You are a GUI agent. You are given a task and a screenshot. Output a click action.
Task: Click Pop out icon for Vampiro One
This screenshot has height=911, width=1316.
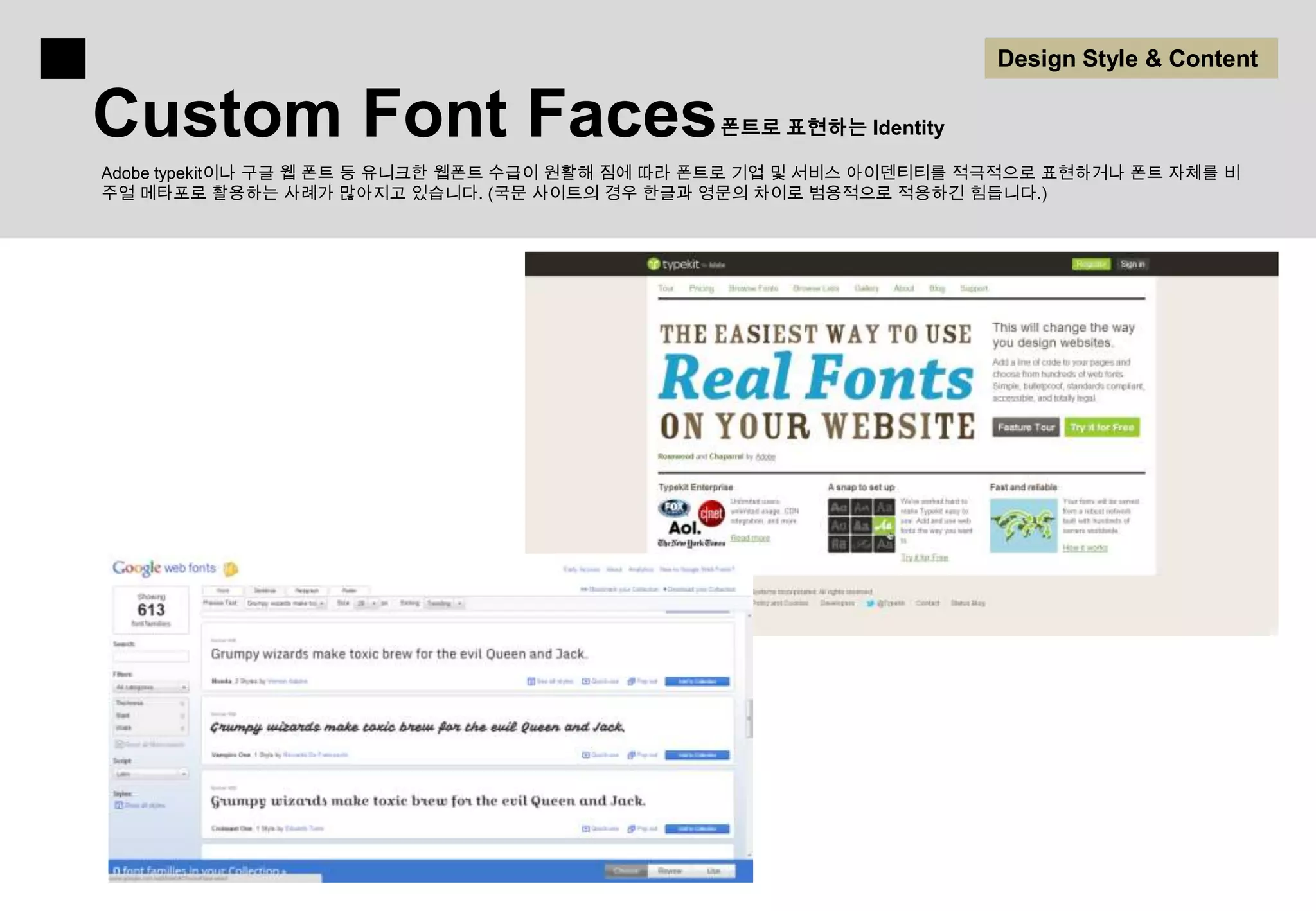[x=631, y=756]
